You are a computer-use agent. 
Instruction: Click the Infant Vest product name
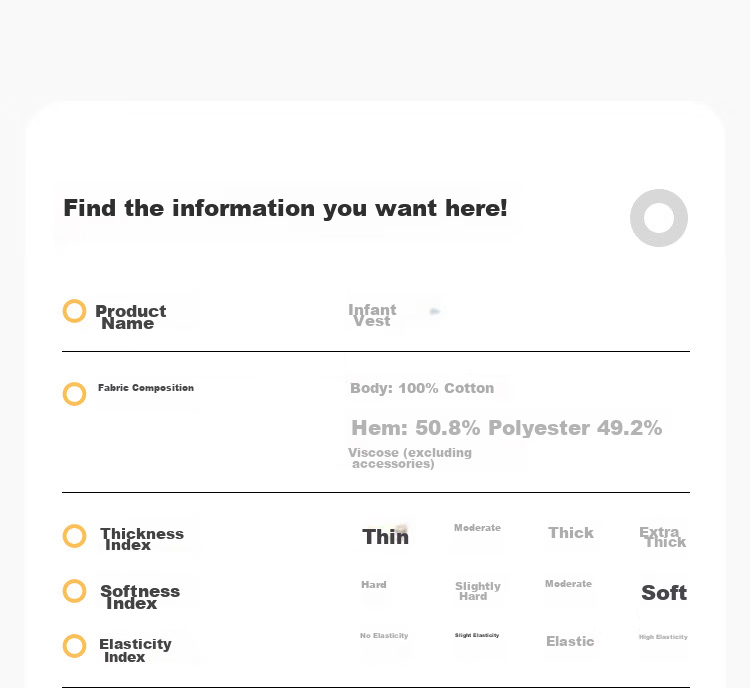point(372,315)
